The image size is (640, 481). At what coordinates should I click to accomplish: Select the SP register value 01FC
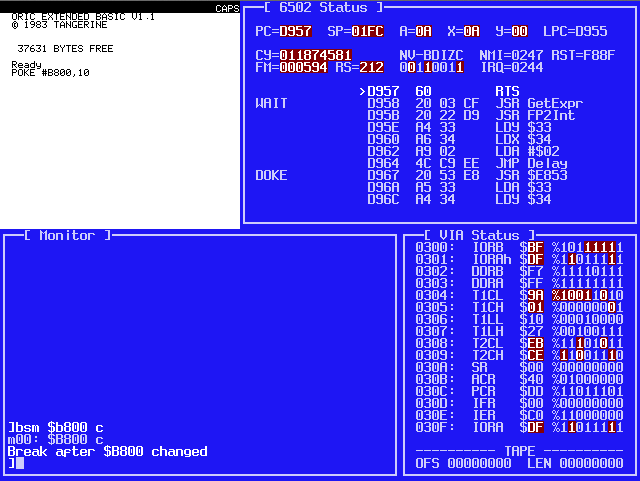click(x=367, y=31)
